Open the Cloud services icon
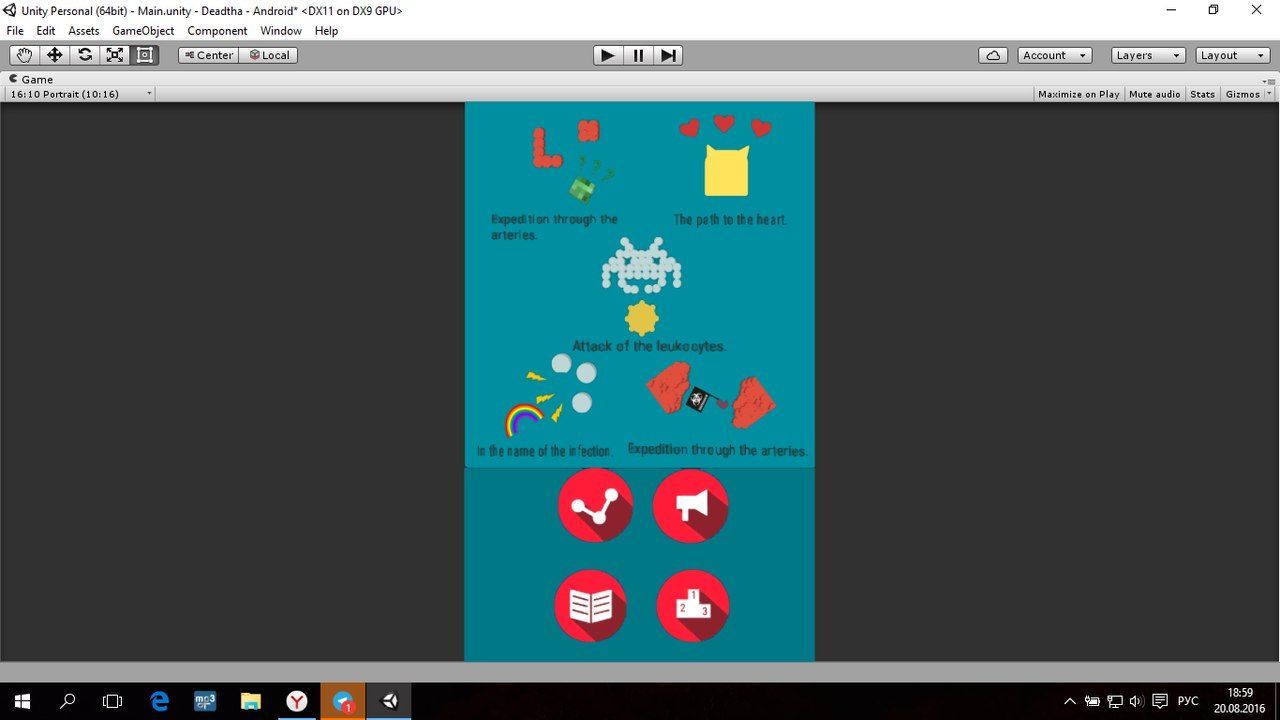Image resolution: width=1280 pixels, height=720 pixels. tap(993, 55)
